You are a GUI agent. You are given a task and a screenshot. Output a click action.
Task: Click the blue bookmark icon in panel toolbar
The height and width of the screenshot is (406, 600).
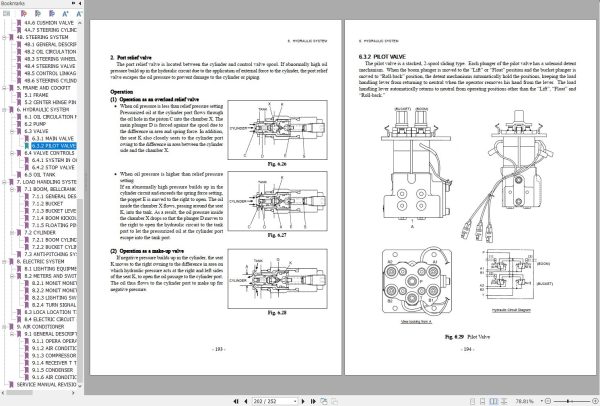pos(51,14)
